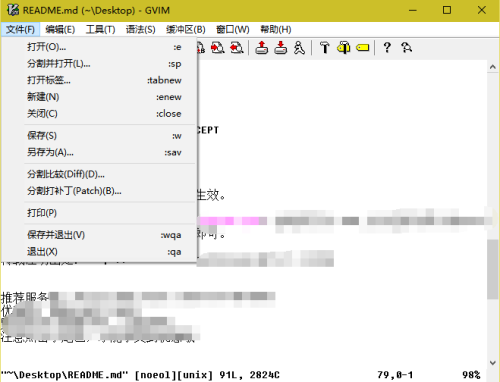
Task: Open the 窗口(W) menu
Action: pos(233,29)
